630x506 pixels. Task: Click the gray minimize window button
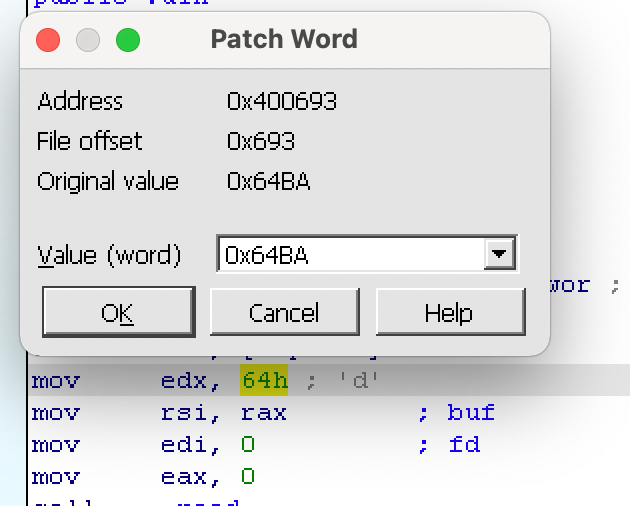pyautogui.click(x=88, y=40)
